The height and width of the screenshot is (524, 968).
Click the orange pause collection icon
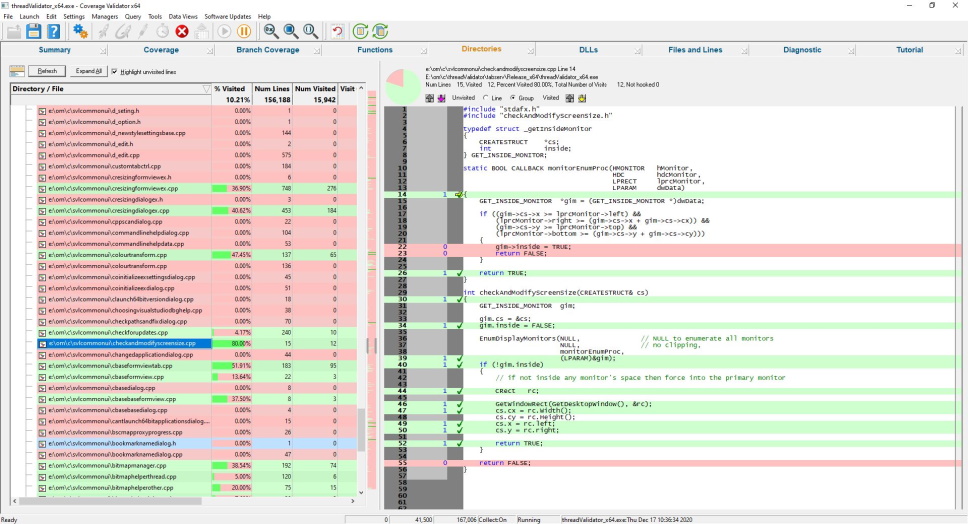pos(244,31)
